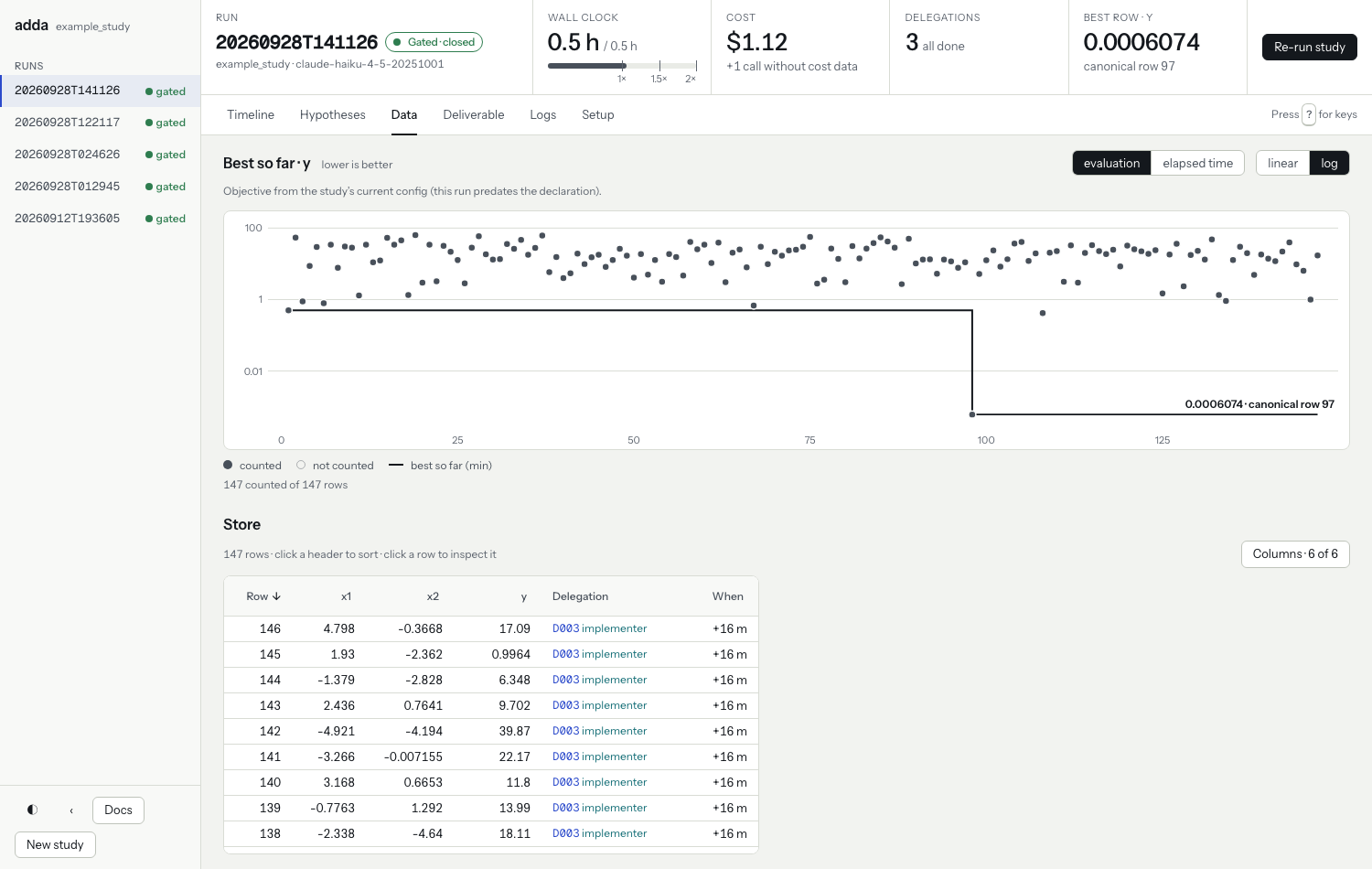
Task: Select run 20260912T193605
Action: click(x=101, y=219)
